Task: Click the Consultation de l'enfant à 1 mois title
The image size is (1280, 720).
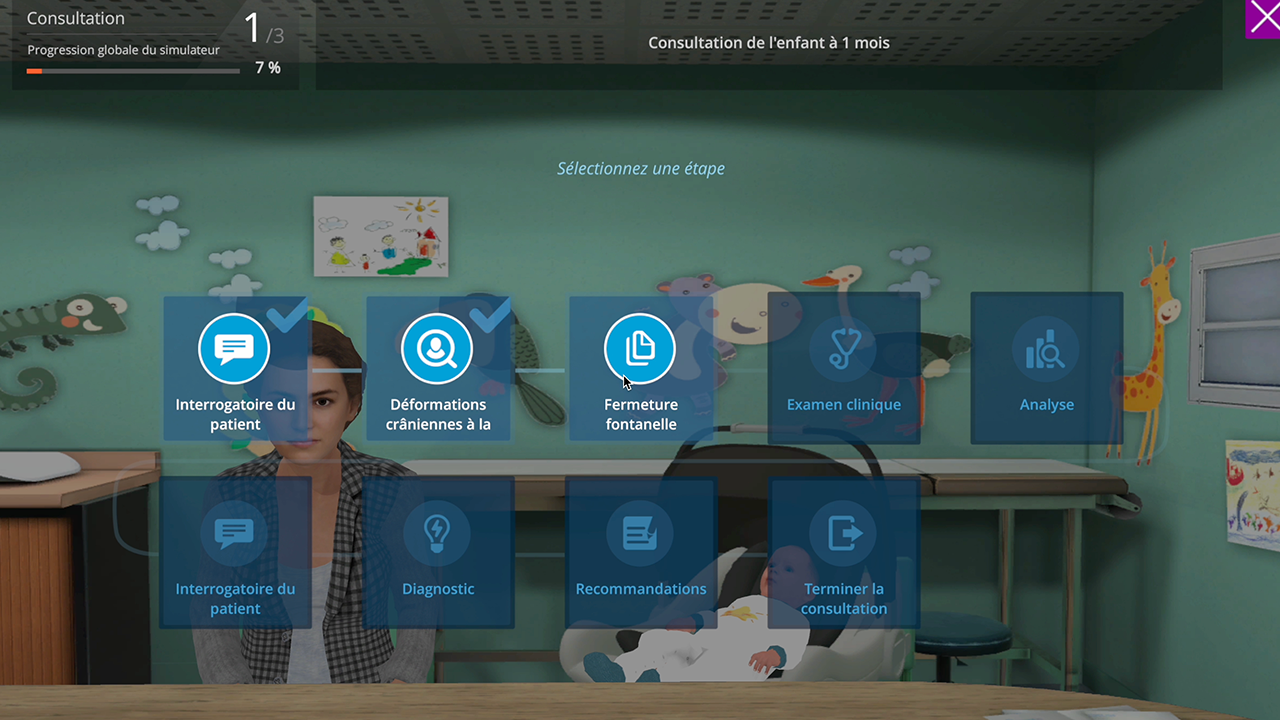Action: pos(769,43)
